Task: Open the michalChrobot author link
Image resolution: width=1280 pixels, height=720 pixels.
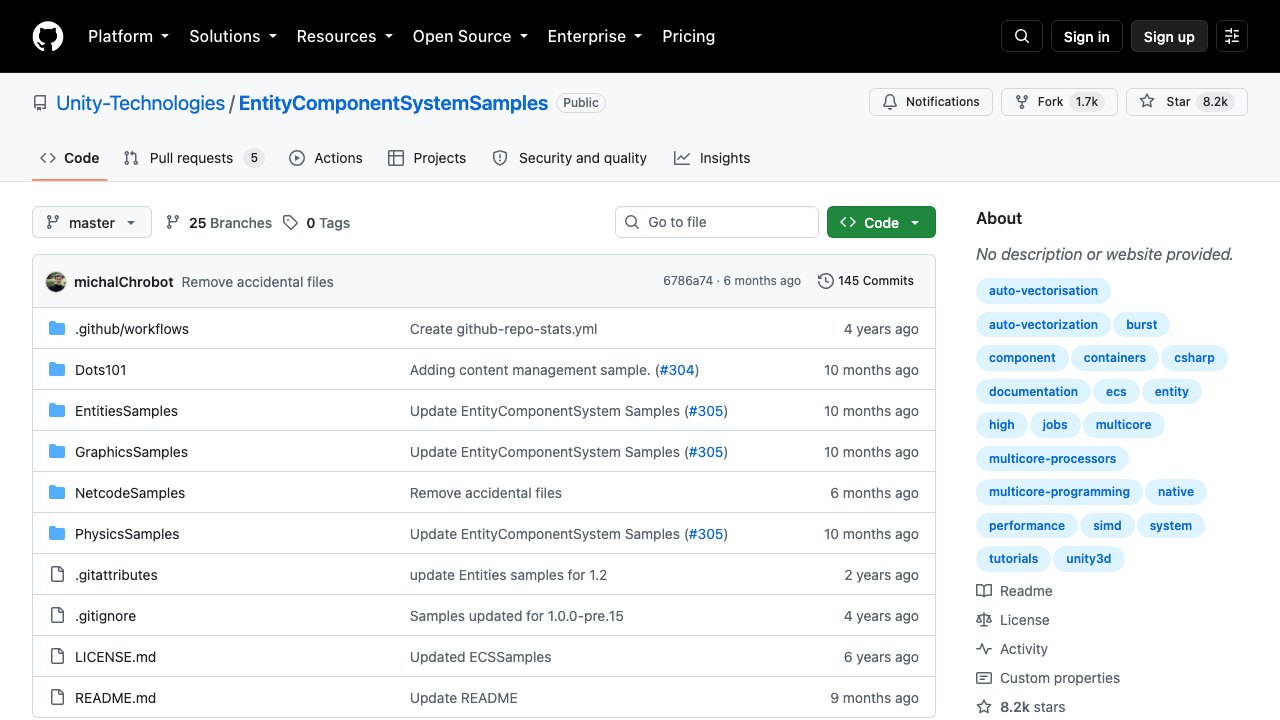Action: click(124, 282)
